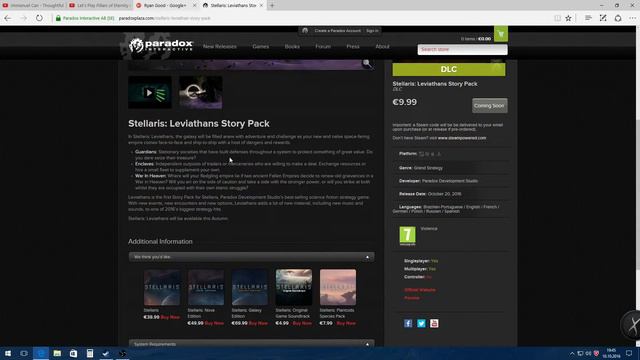Click the Paradox Interactive logo
Image resolution: width=640 pixels, height=360 pixels.
click(160, 45)
